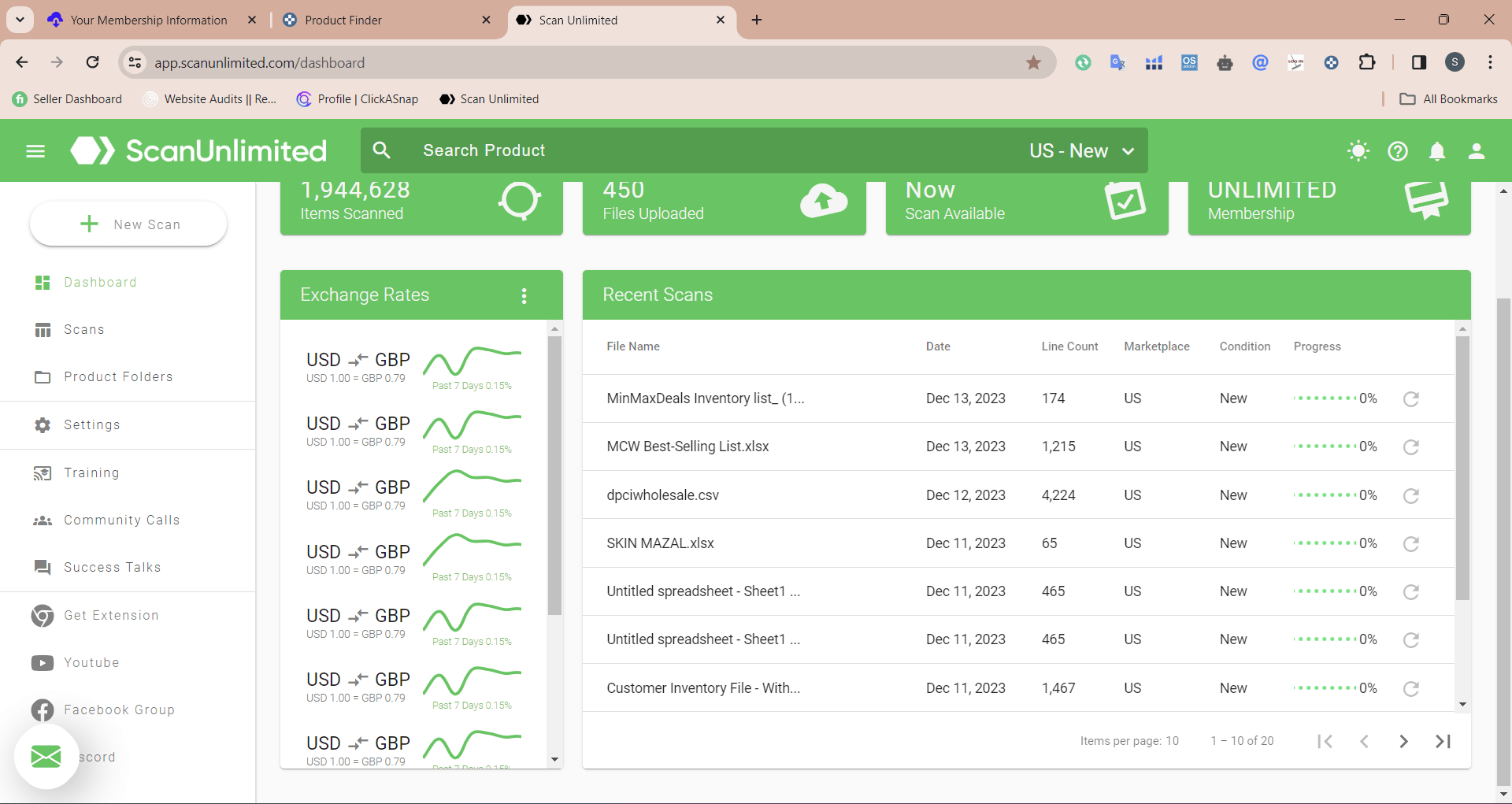Toggle the browser side panel icon

1419,62
